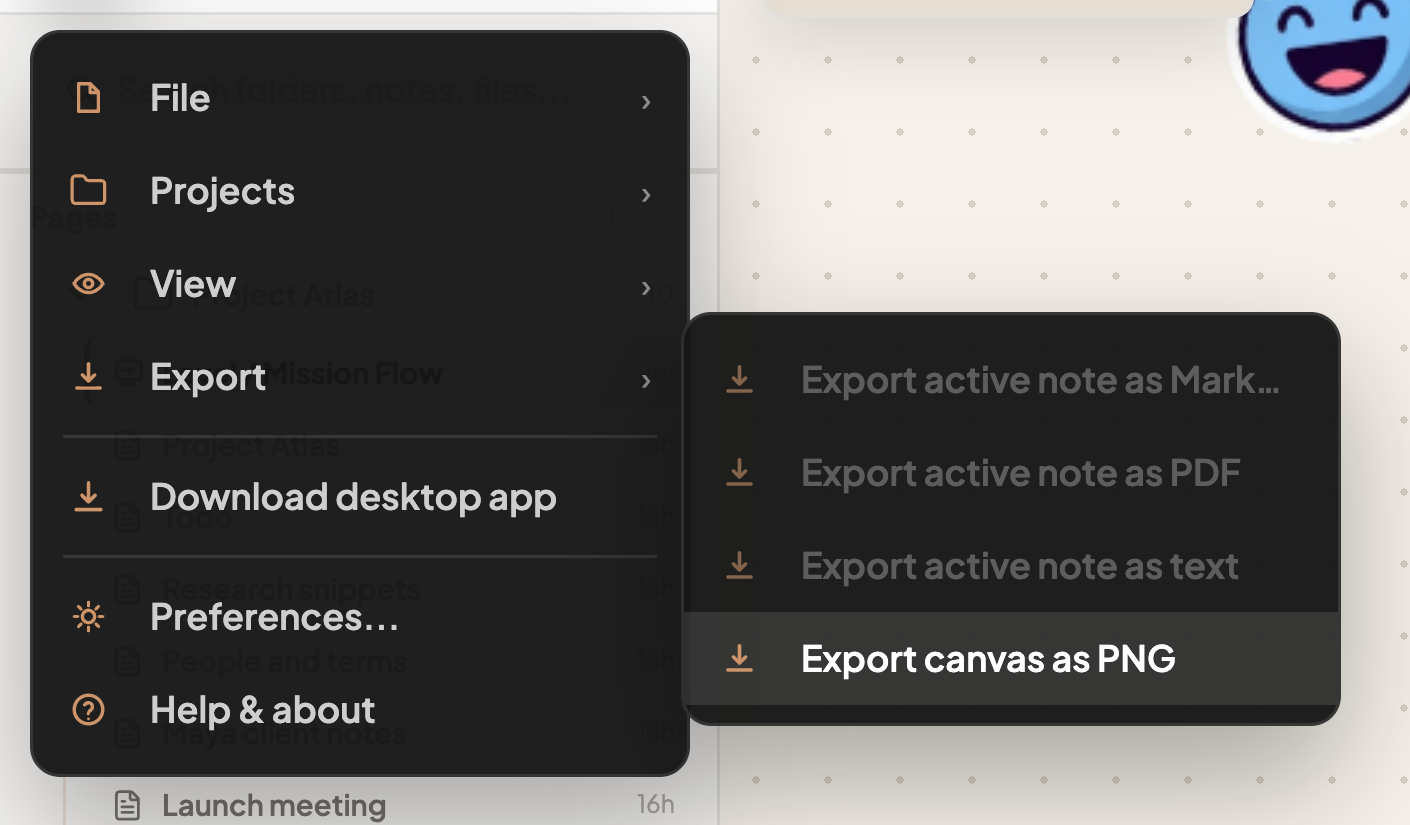Open Help & about
1410x825 pixels.
tap(360, 711)
